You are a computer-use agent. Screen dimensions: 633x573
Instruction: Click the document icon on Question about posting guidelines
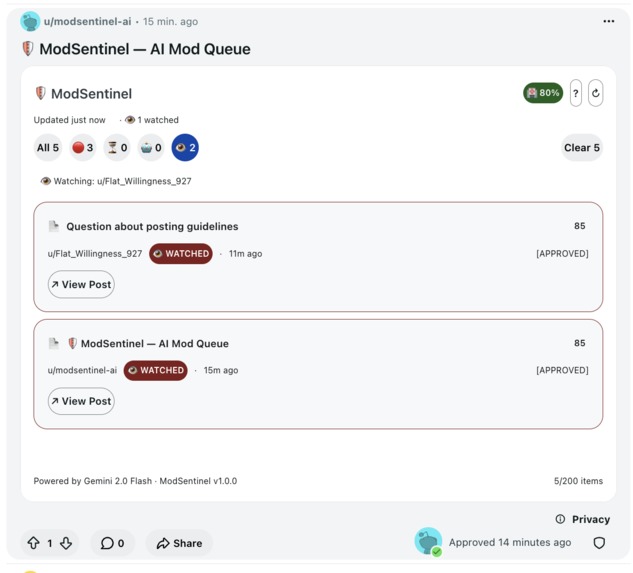tap(54, 226)
